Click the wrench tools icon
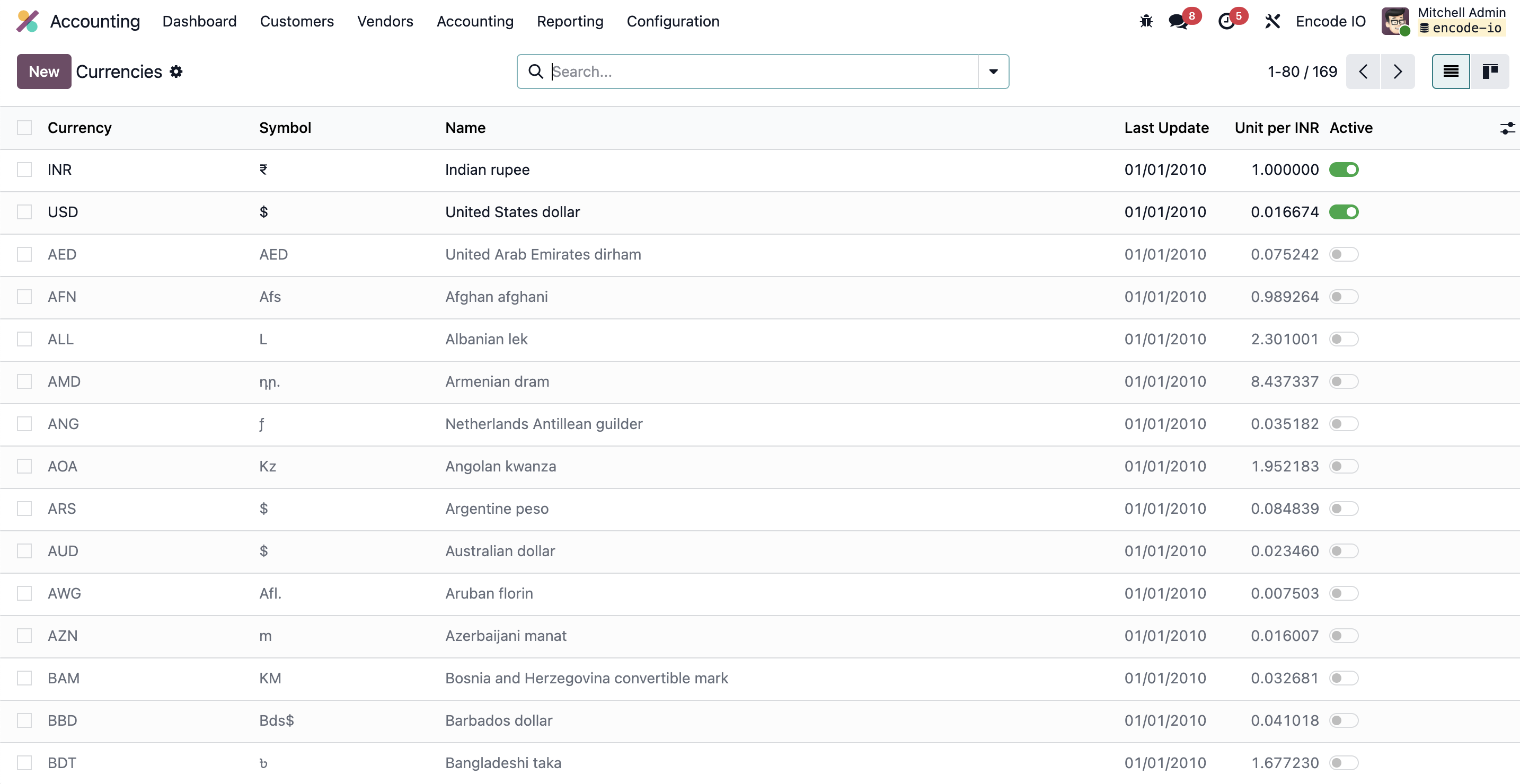 click(x=1272, y=21)
